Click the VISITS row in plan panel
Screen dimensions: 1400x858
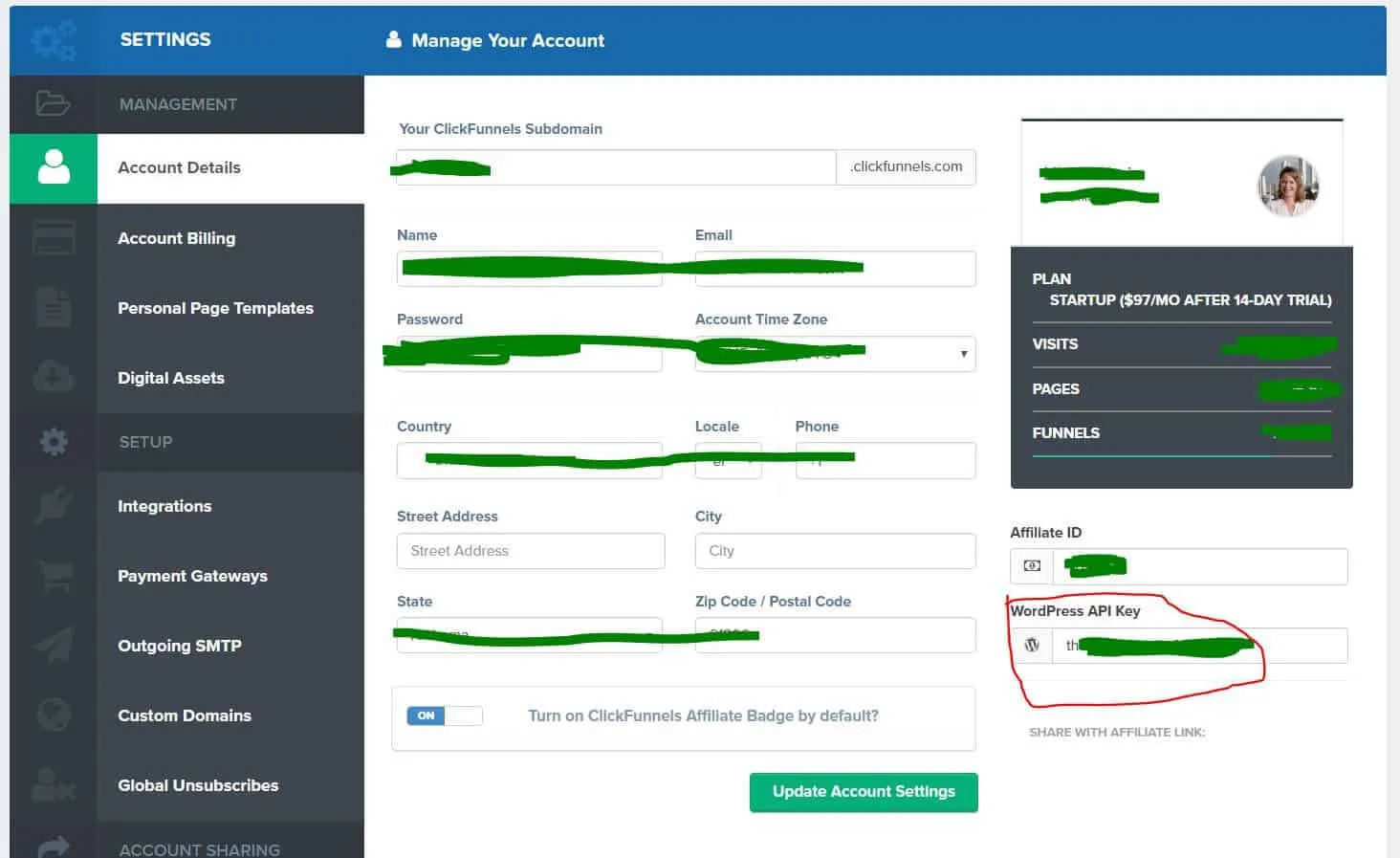pos(1182,344)
